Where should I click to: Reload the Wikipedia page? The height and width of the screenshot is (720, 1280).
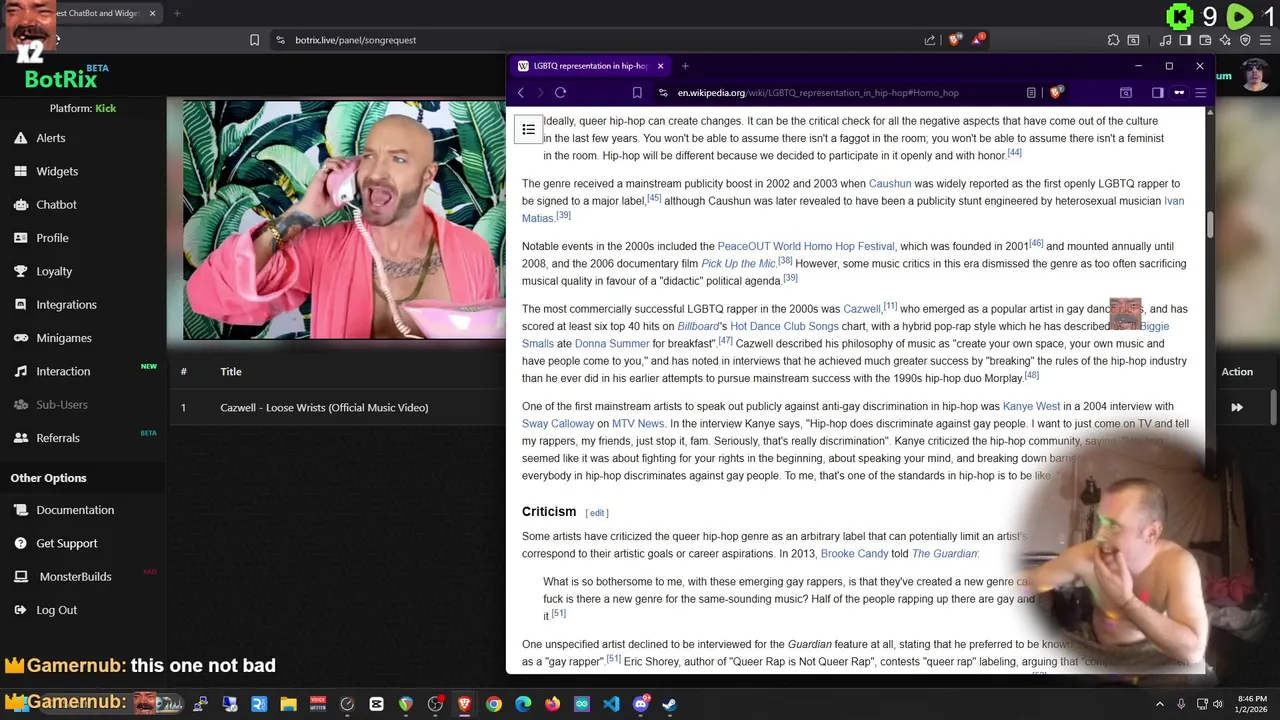tap(561, 93)
